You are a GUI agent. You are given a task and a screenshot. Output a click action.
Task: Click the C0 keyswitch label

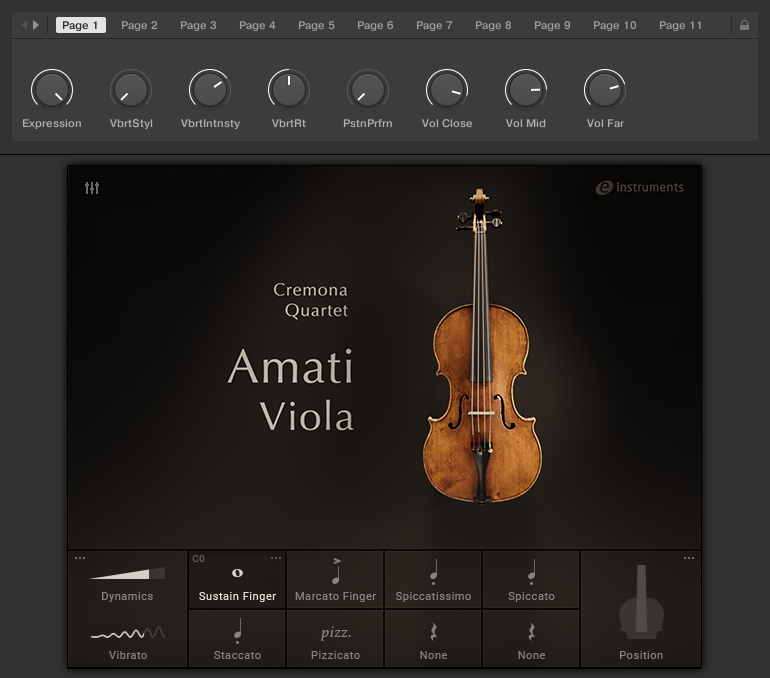point(198,559)
